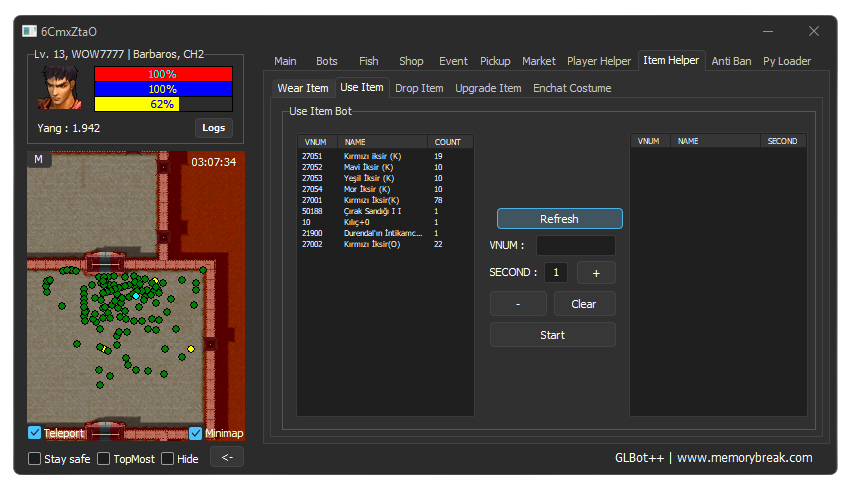This screenshot has height=490, width=849.
Task: Click the Clear button
Action: point(584,304)
